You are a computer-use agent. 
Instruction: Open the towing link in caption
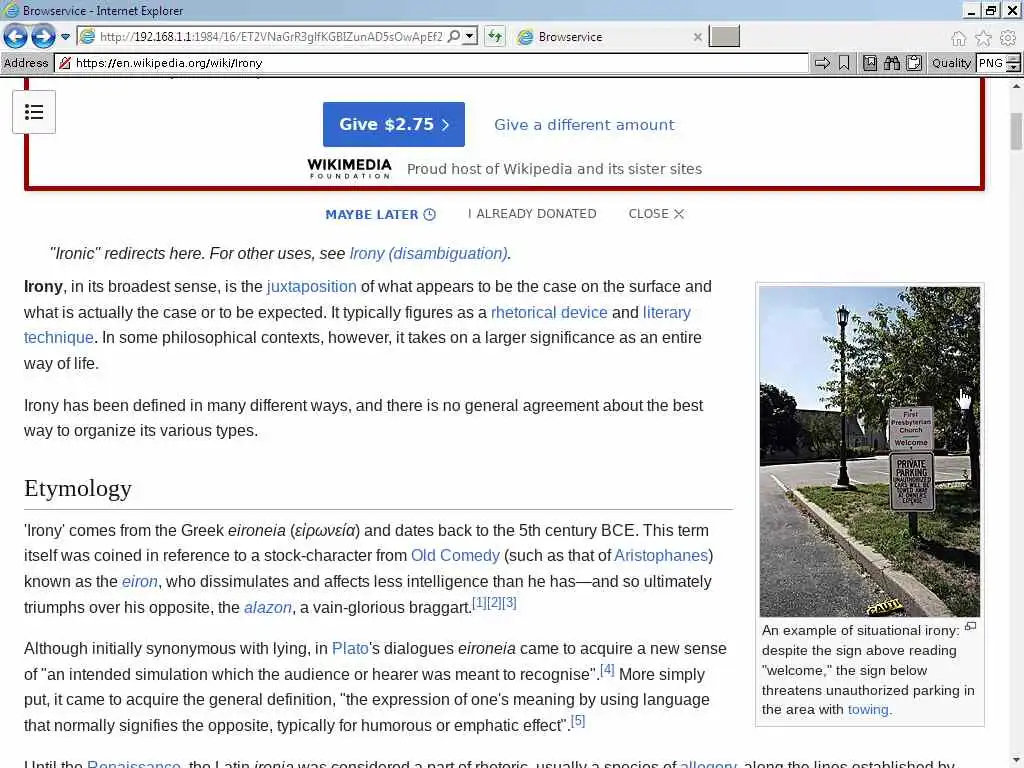tap(868, 709)
